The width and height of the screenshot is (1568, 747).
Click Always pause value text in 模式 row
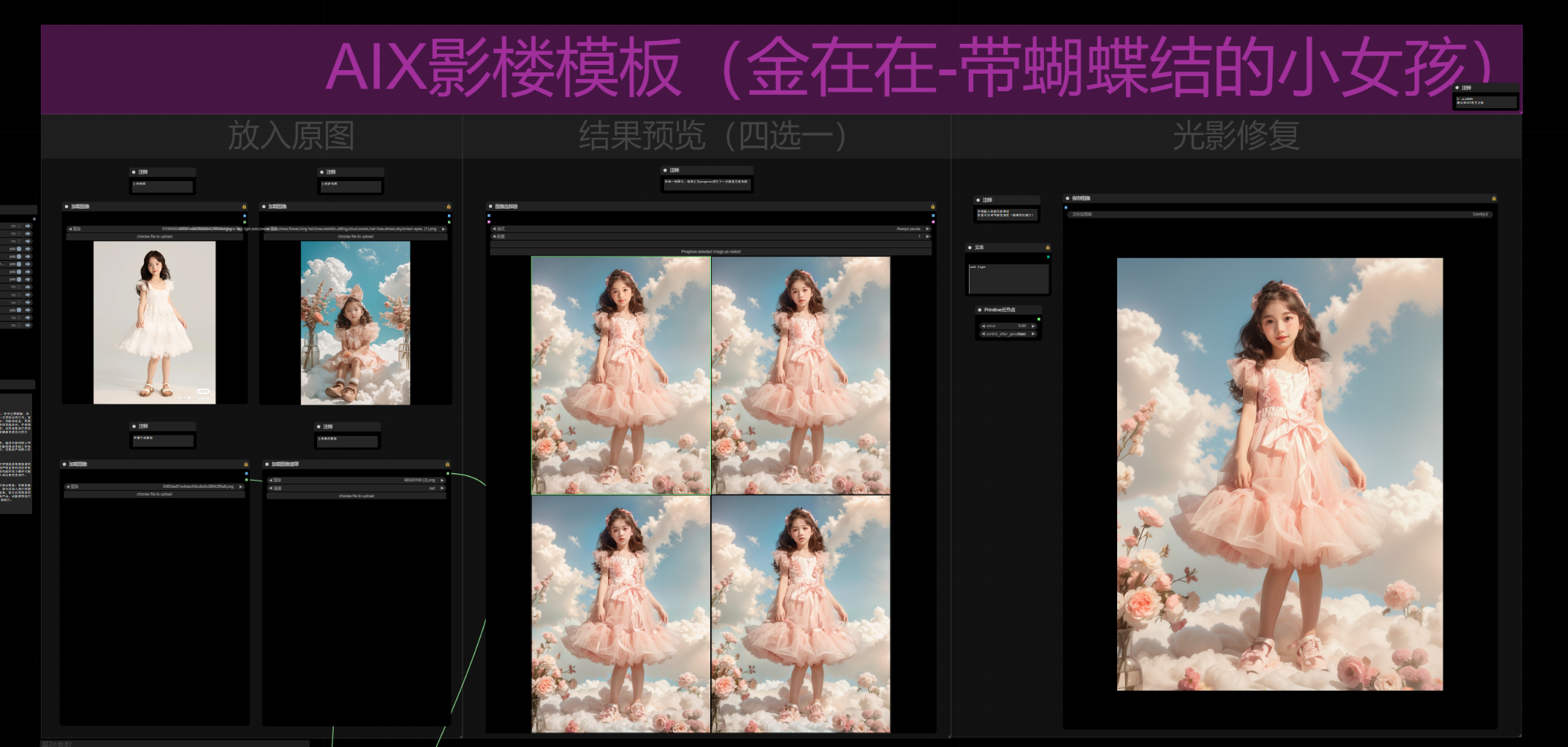click(x=908, y=229)
